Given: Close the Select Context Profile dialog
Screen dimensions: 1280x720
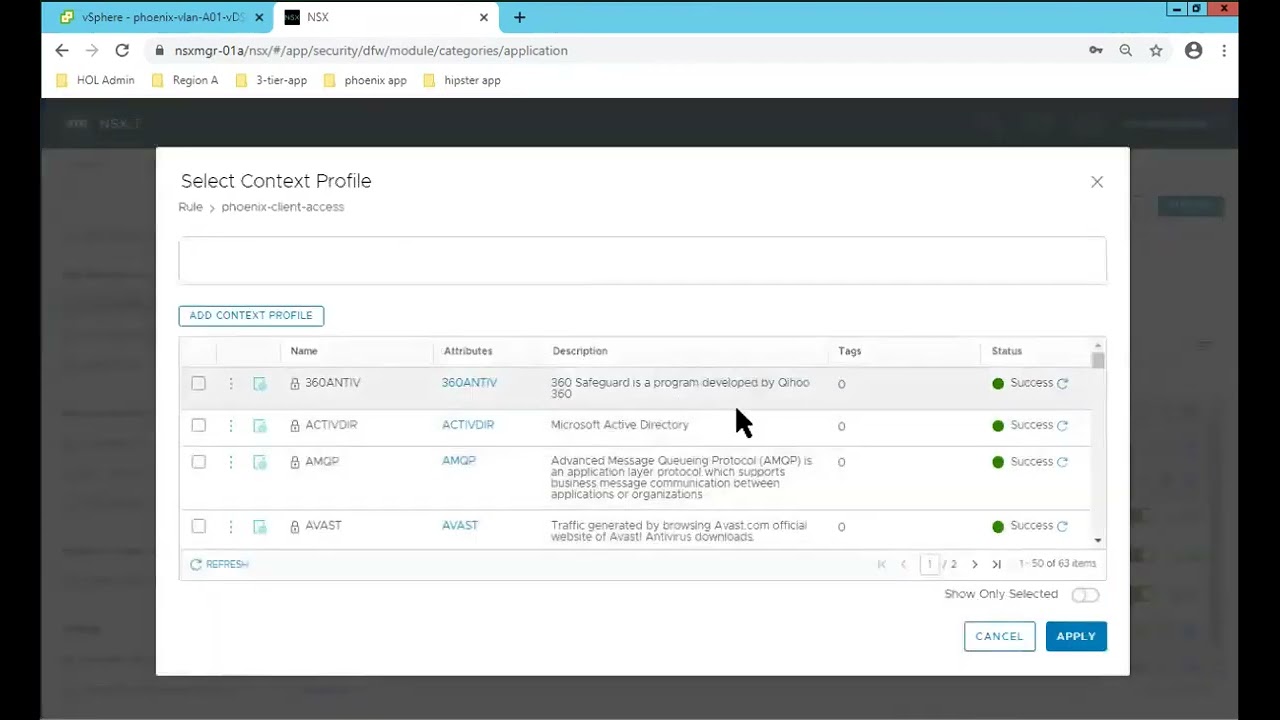Looking at the screenshot, I should [1097, 182].
